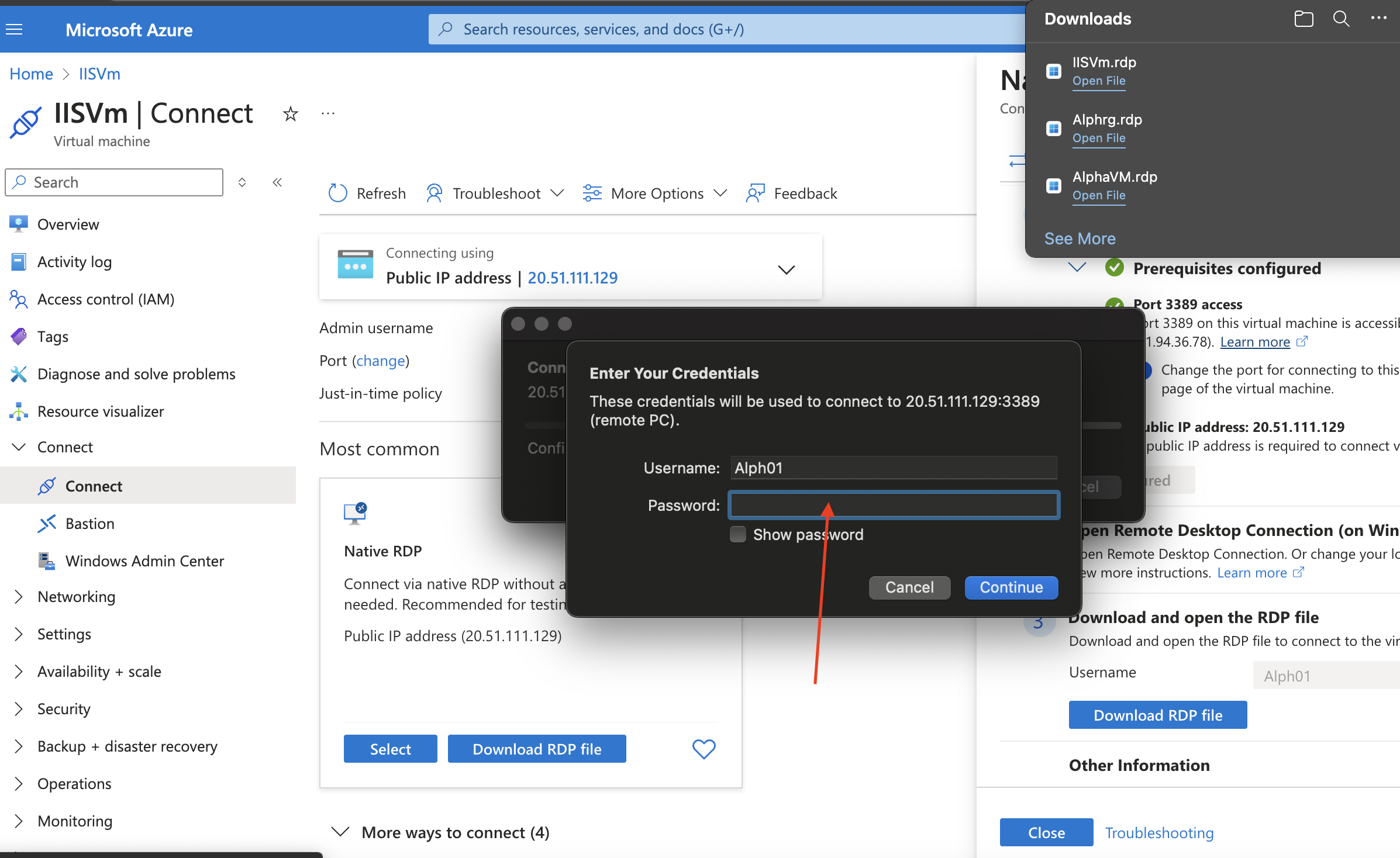Click the Troubleshooting link

tap(1159, 833)
